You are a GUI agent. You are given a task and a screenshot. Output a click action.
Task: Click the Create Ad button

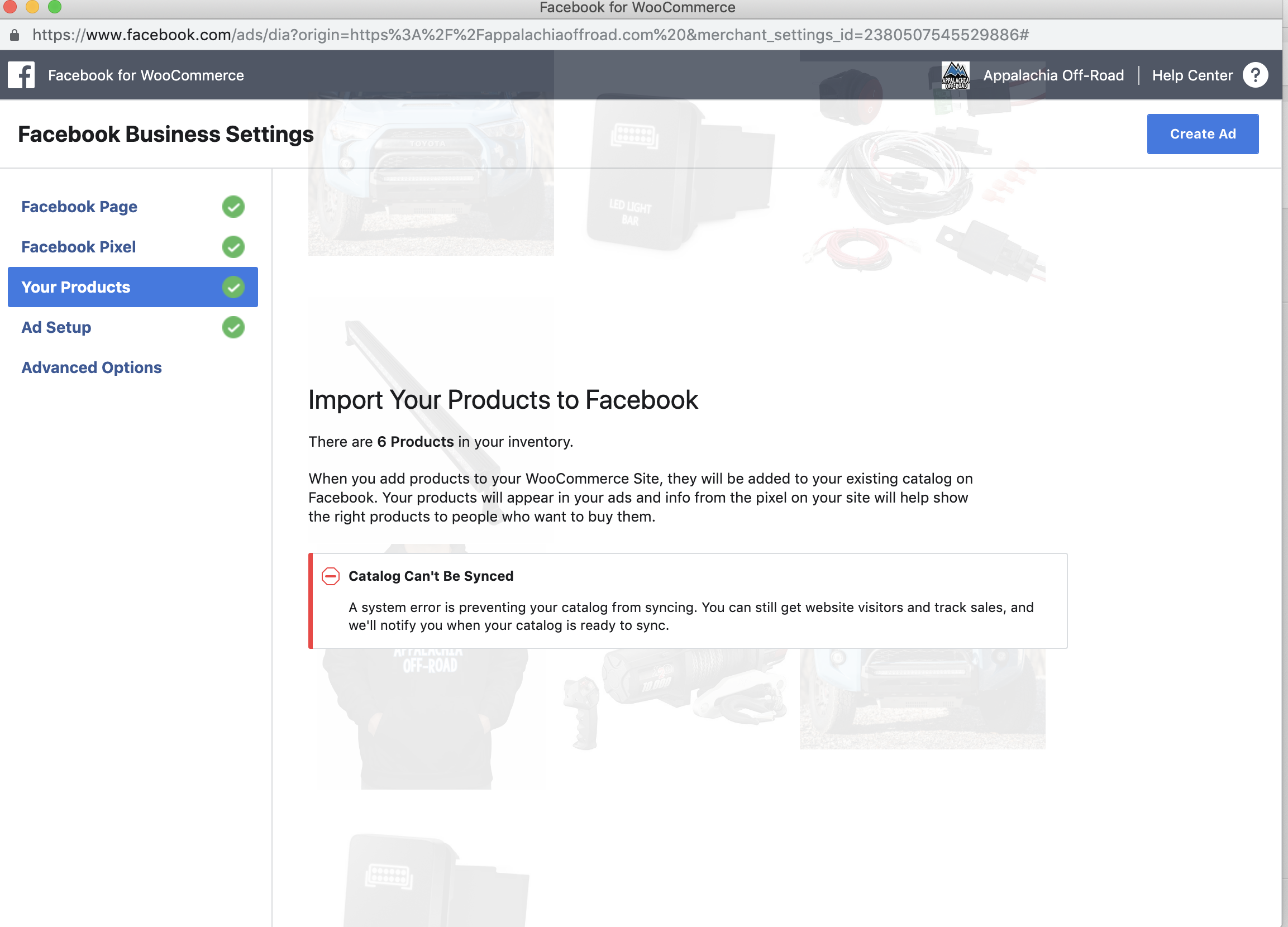click(x=1203, y=134)
